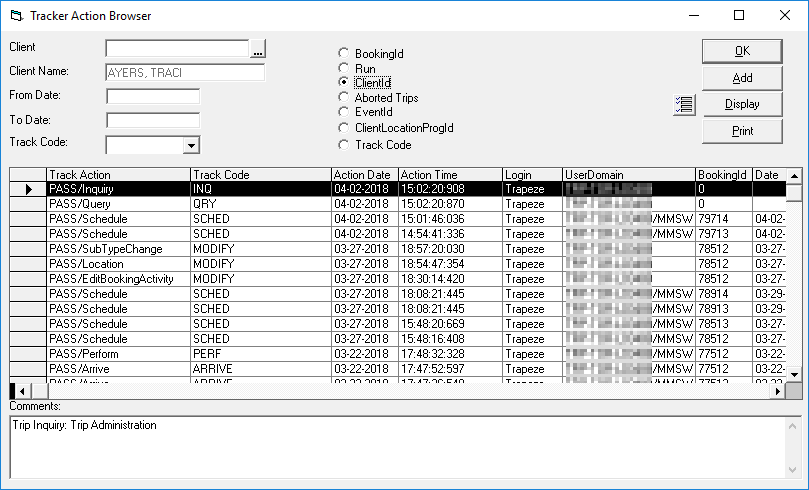Image resolution: width=809 pixels, height=490 pixels.
Task: Click row header of PASS/Location row
Action: coord(28,264)
